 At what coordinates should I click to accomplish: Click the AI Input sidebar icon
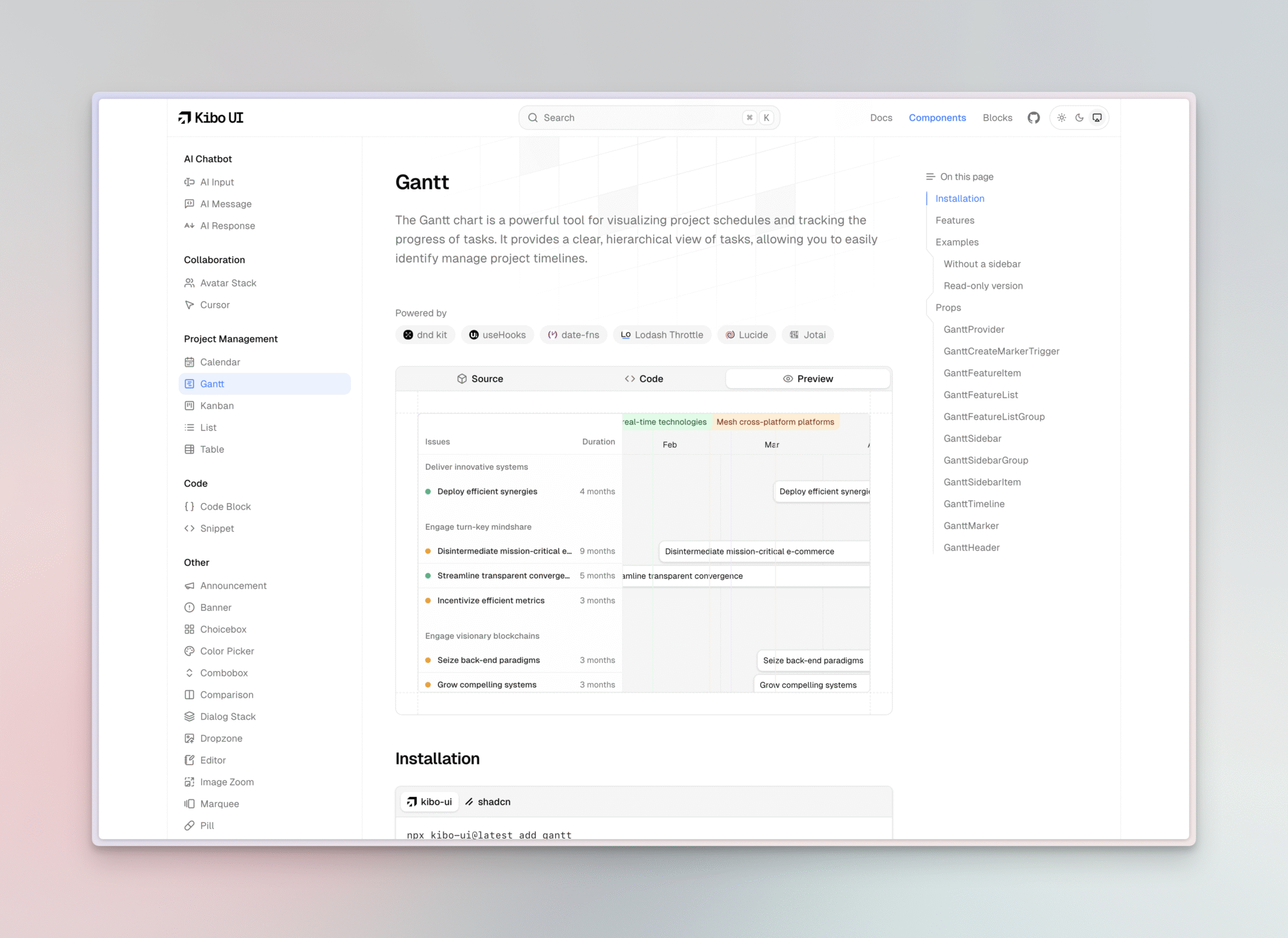190,182
